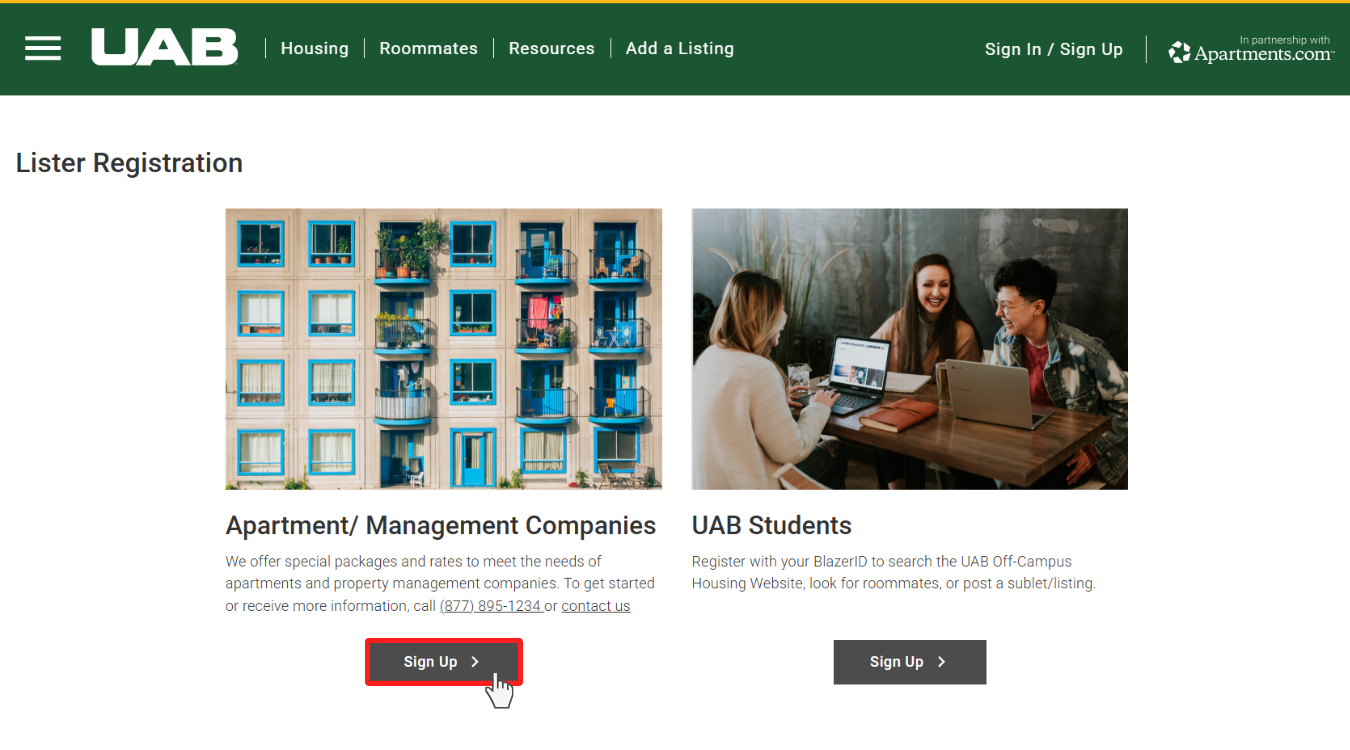
Task: Click the apartment building photo
Action: pos(443,348)
